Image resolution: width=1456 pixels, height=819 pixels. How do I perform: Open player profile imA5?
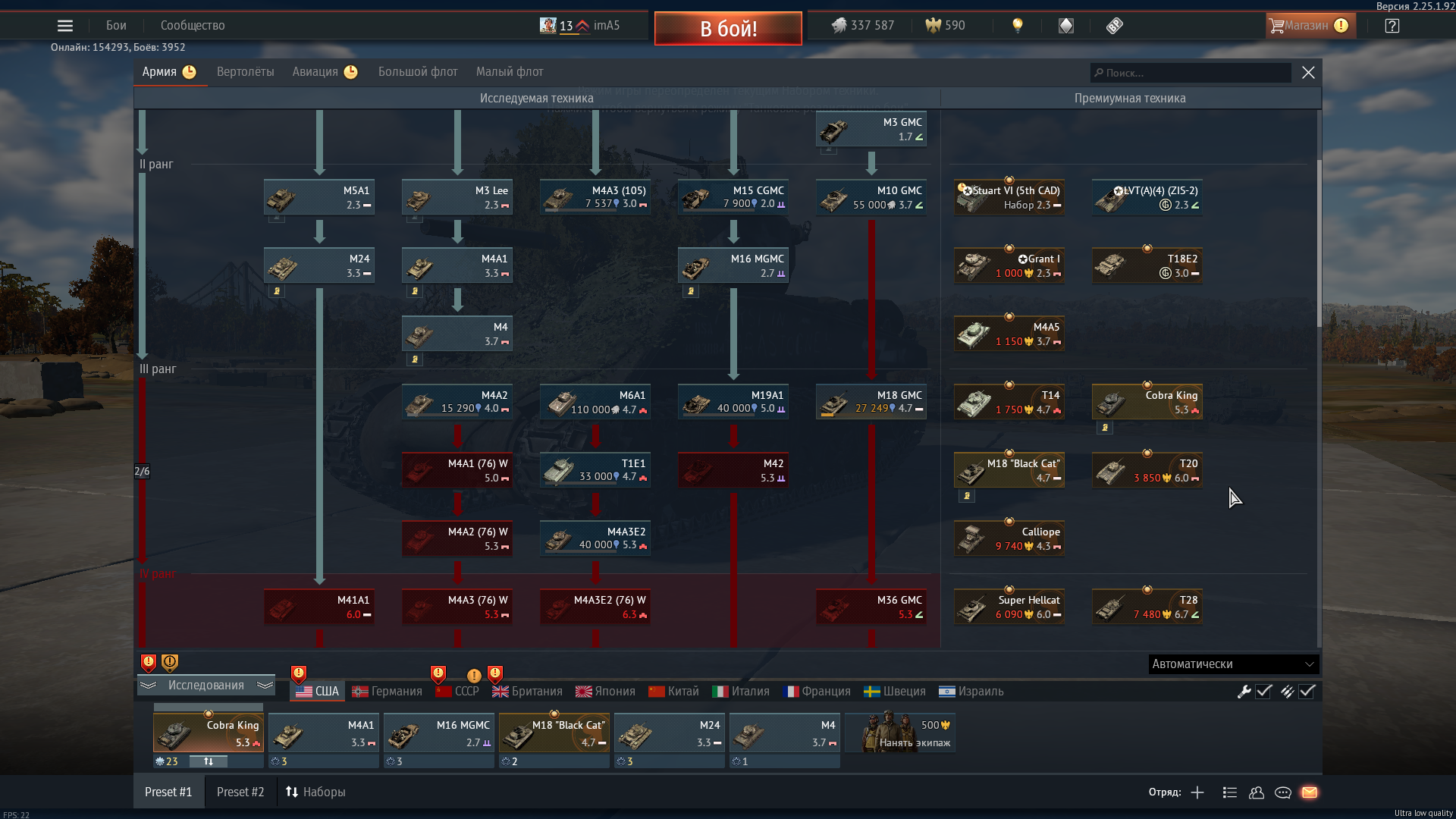580,26
